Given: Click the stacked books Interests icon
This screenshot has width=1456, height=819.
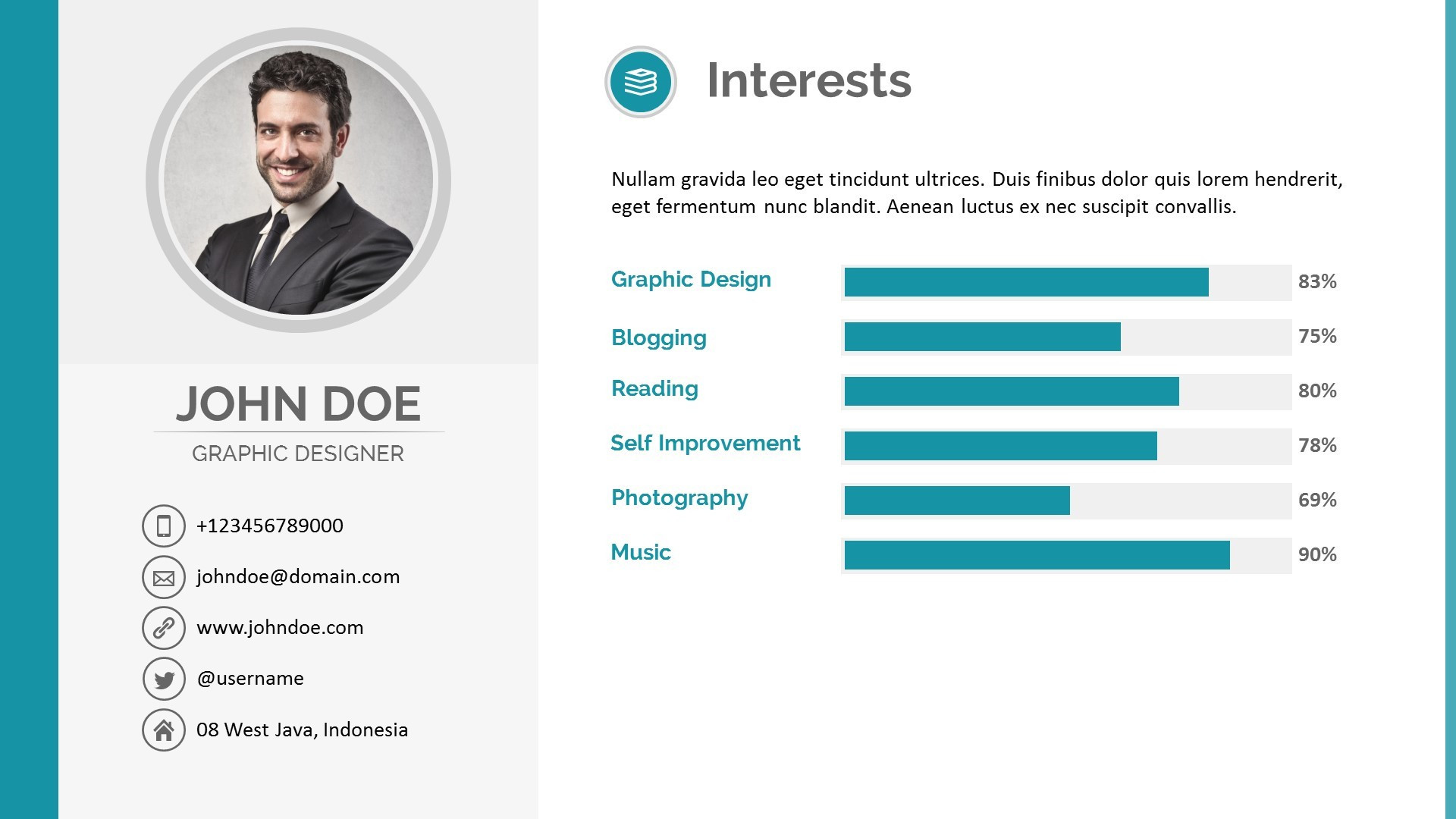Looking at the screenshot, I should click(641, 82).
